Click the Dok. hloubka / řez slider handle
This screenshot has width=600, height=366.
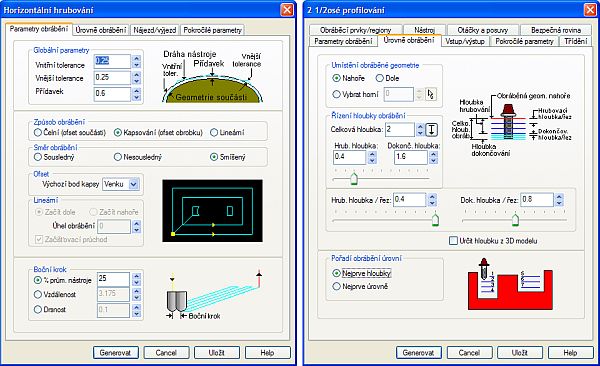(x=515, y=220)
